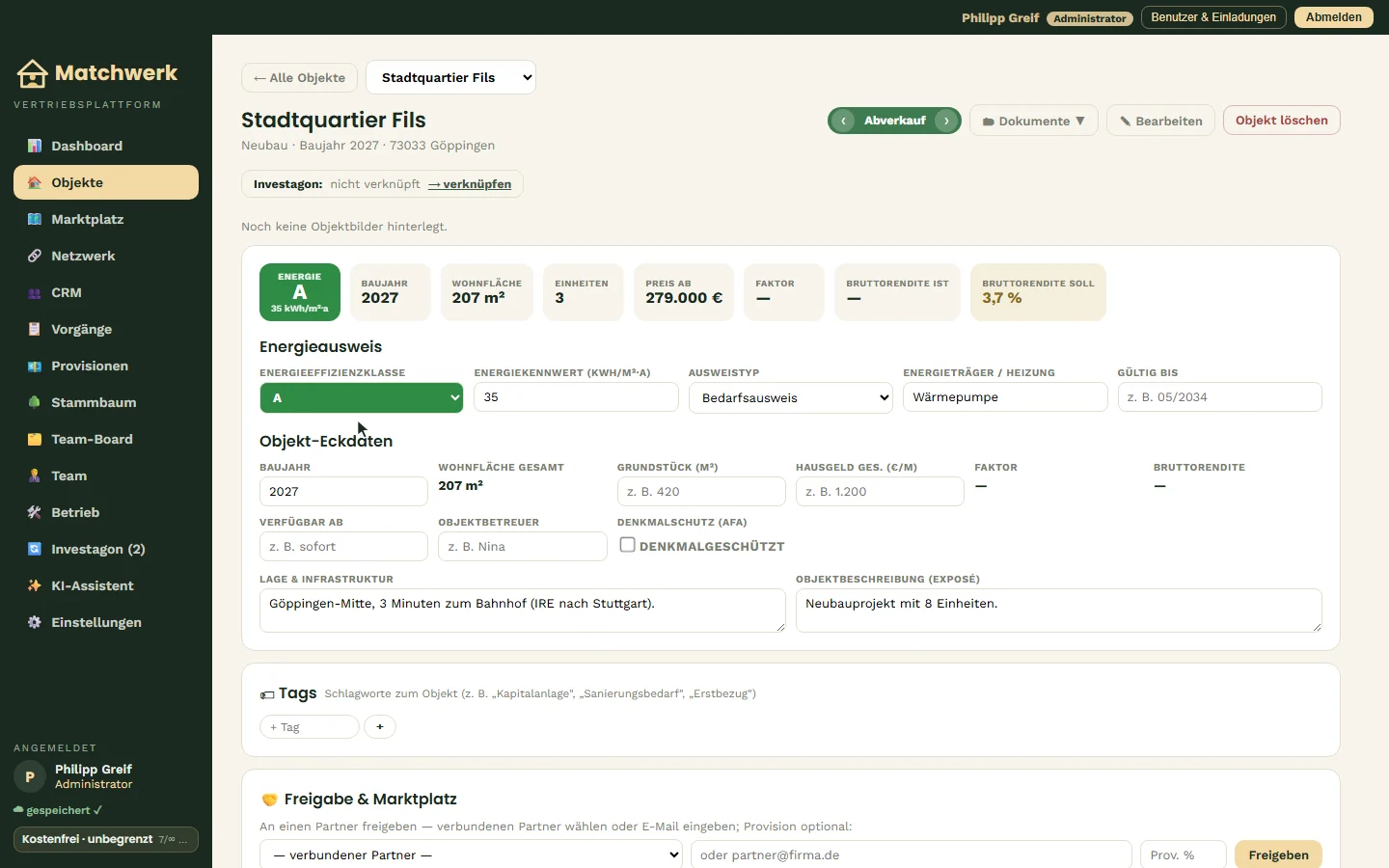Click the Stammbaum tree icon in sidebar
The image size is (1389, 868).
click(35, 402)
